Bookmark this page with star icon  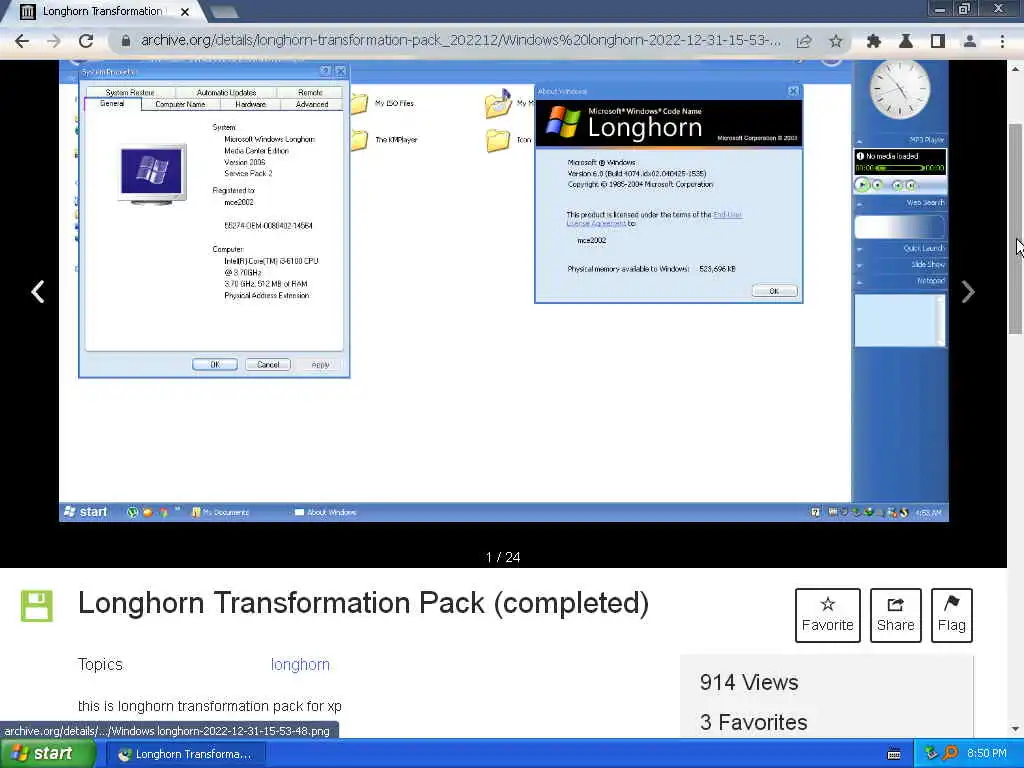click(x=835, y=41)
